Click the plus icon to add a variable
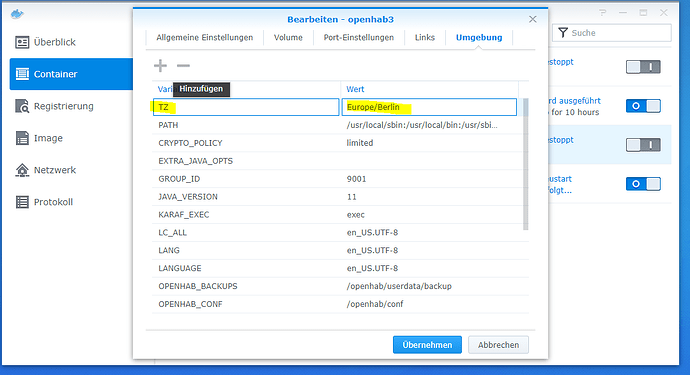Image resolution: width=690 pixels, height=375 pixels. point(161,66)
